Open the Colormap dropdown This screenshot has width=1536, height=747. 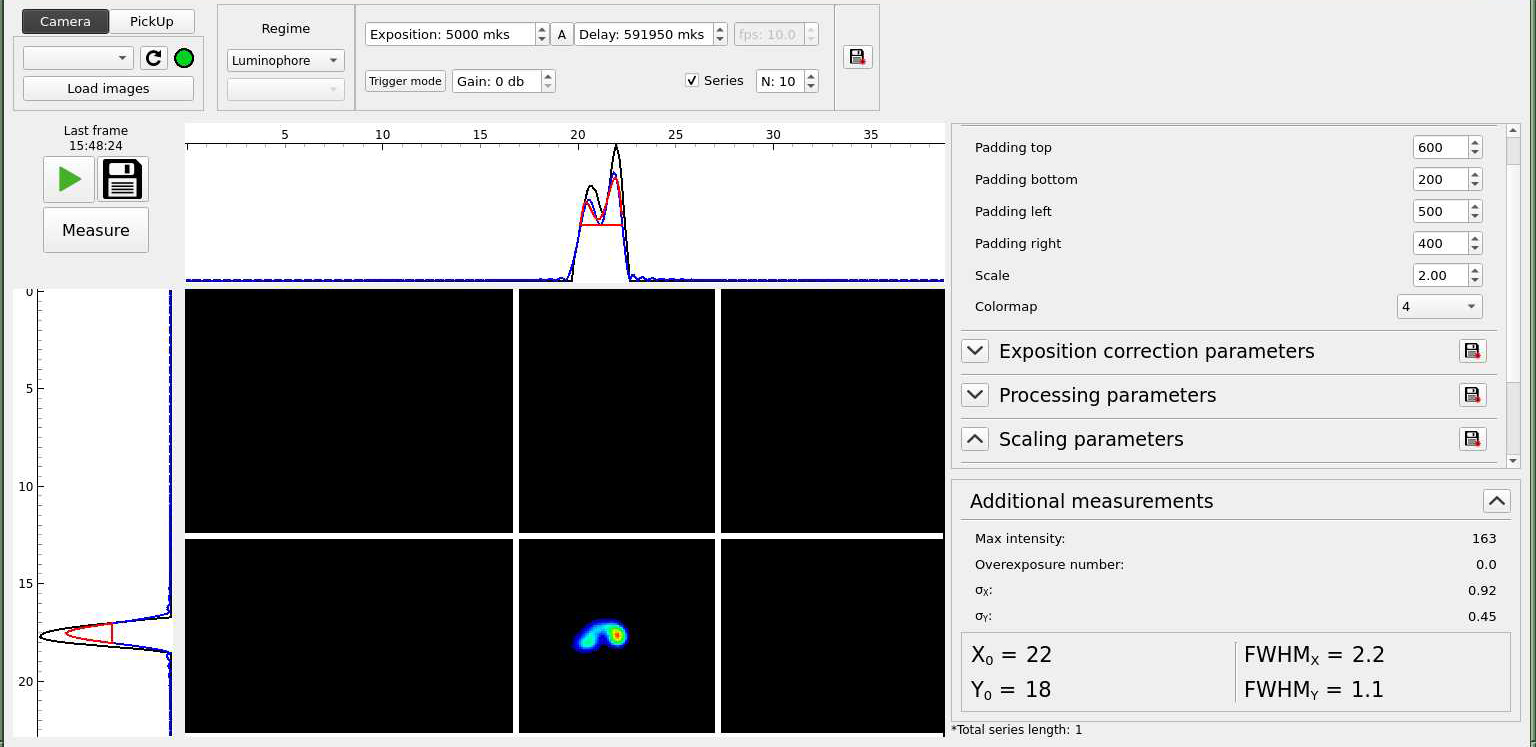pos(1439,307)
